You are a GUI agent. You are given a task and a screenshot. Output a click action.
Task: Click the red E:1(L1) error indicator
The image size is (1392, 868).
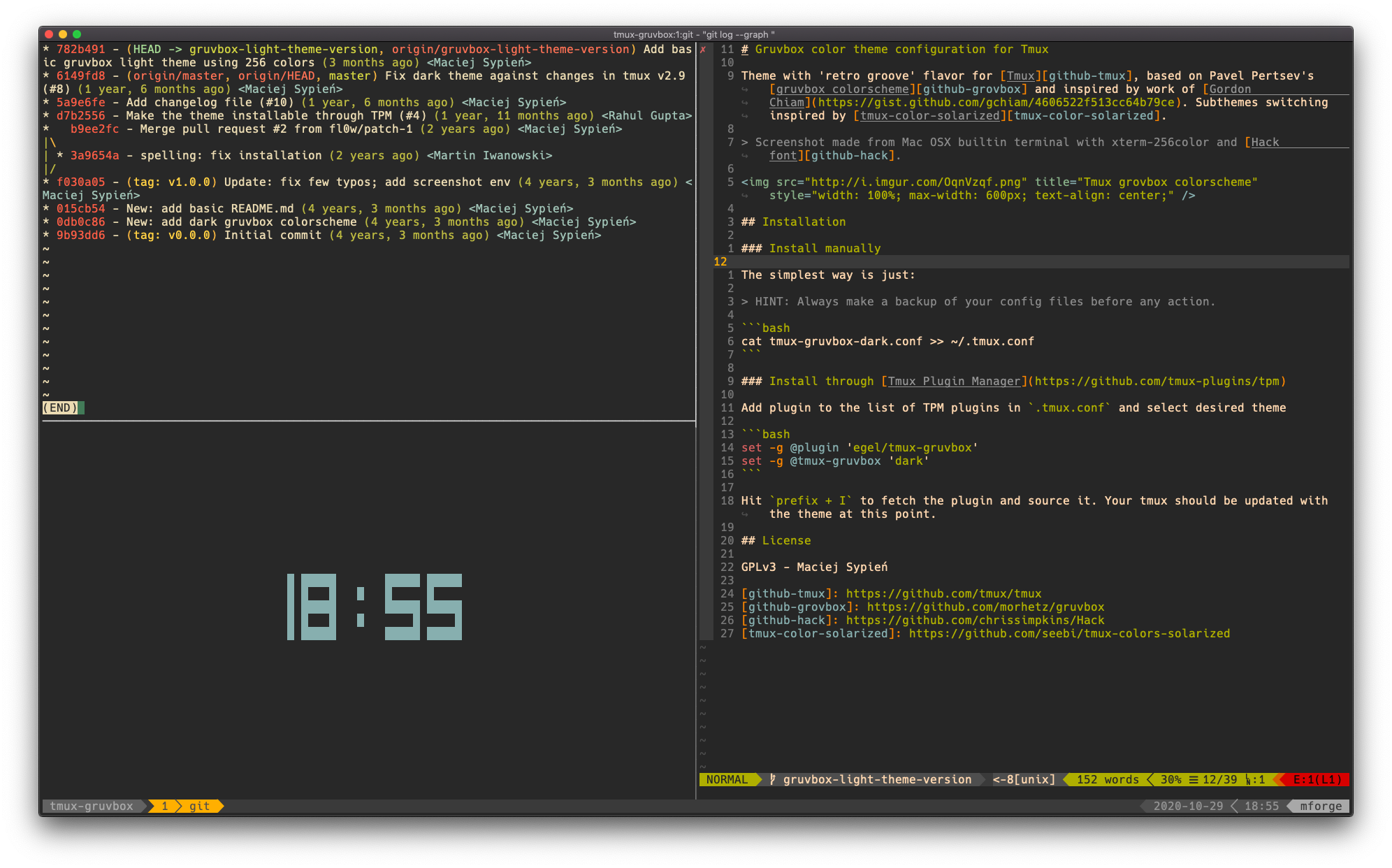[x=1317, y=779]
